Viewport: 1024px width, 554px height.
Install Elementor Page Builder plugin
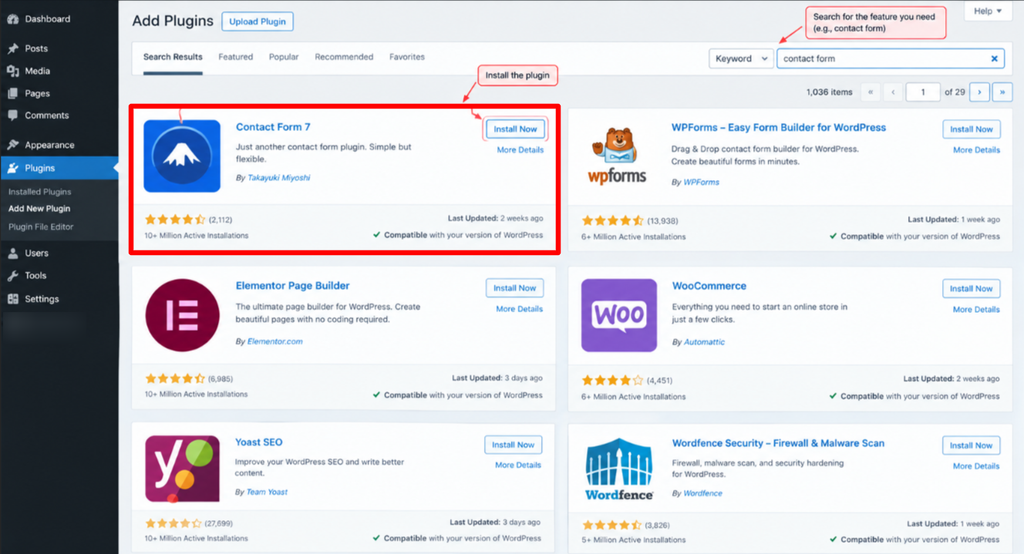click(515, 288)
